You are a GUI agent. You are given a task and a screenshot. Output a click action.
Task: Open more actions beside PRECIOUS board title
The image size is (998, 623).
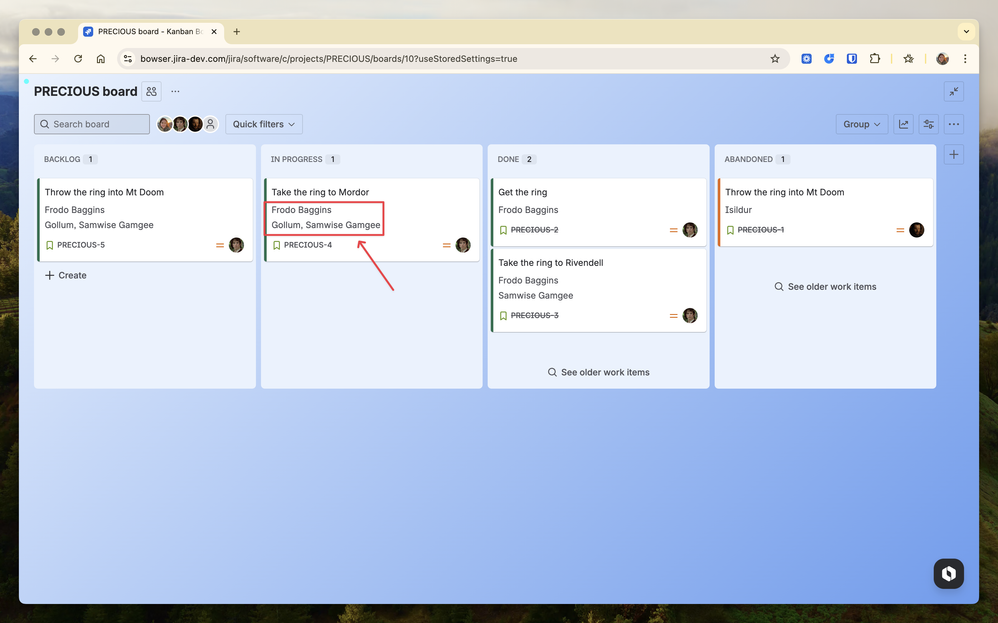pos(175,92)
